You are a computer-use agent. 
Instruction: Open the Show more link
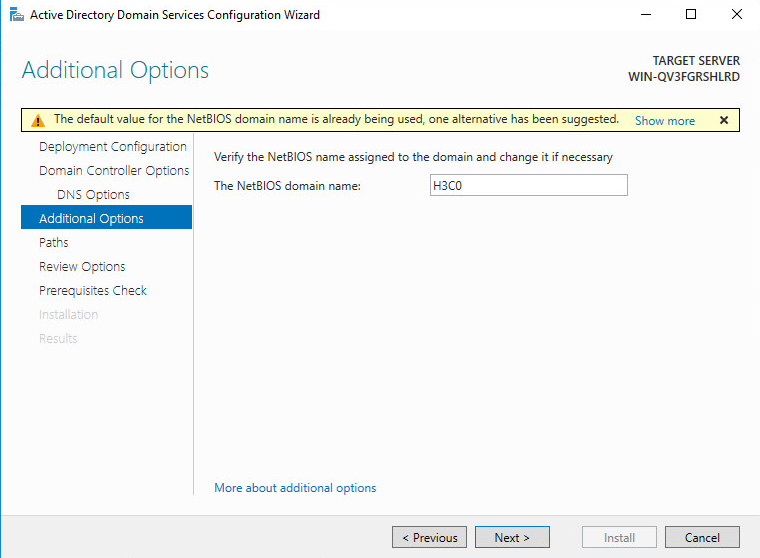pyautogui.click(x=665, y=121)
